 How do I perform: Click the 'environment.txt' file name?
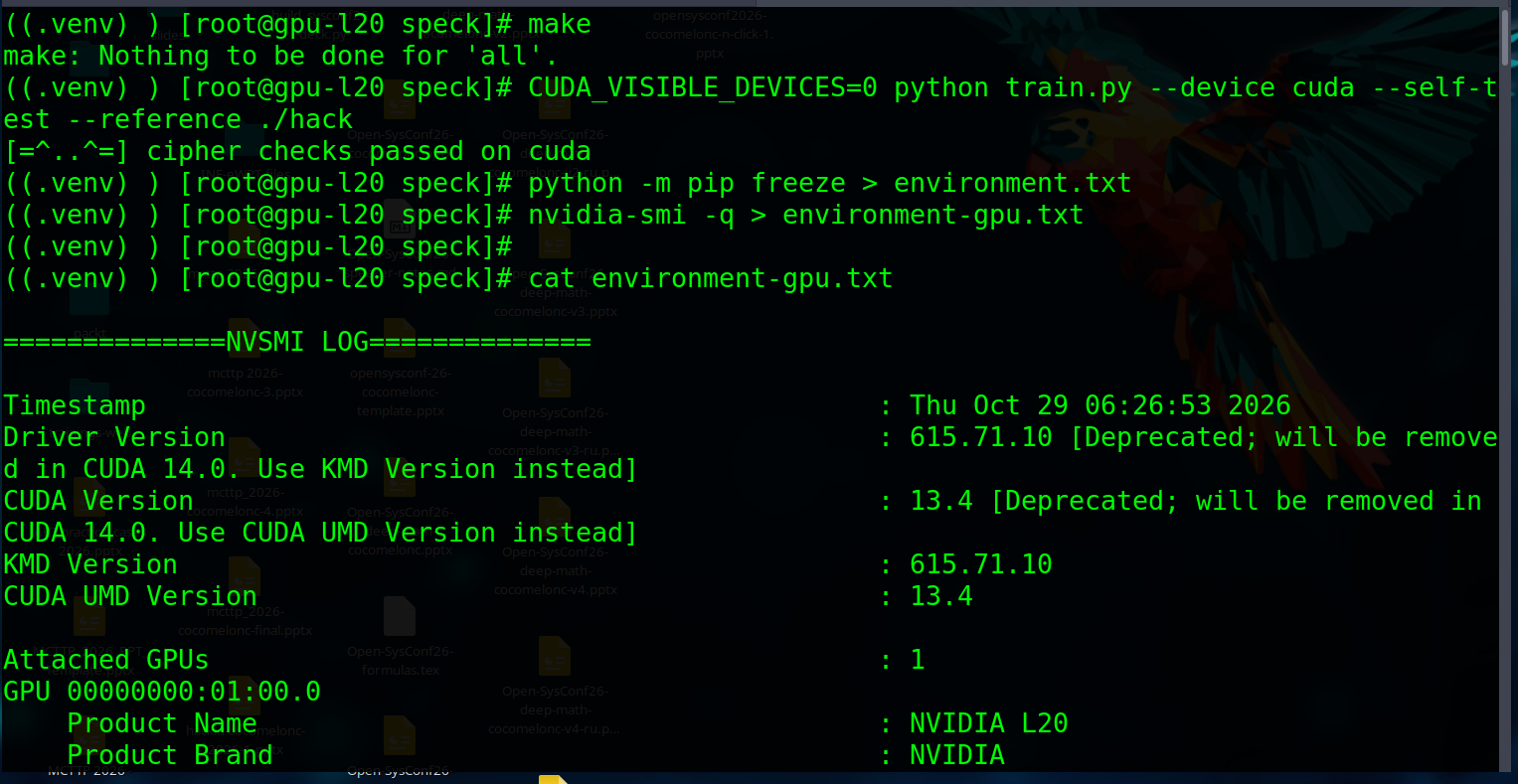click(x=1013, y=183)
